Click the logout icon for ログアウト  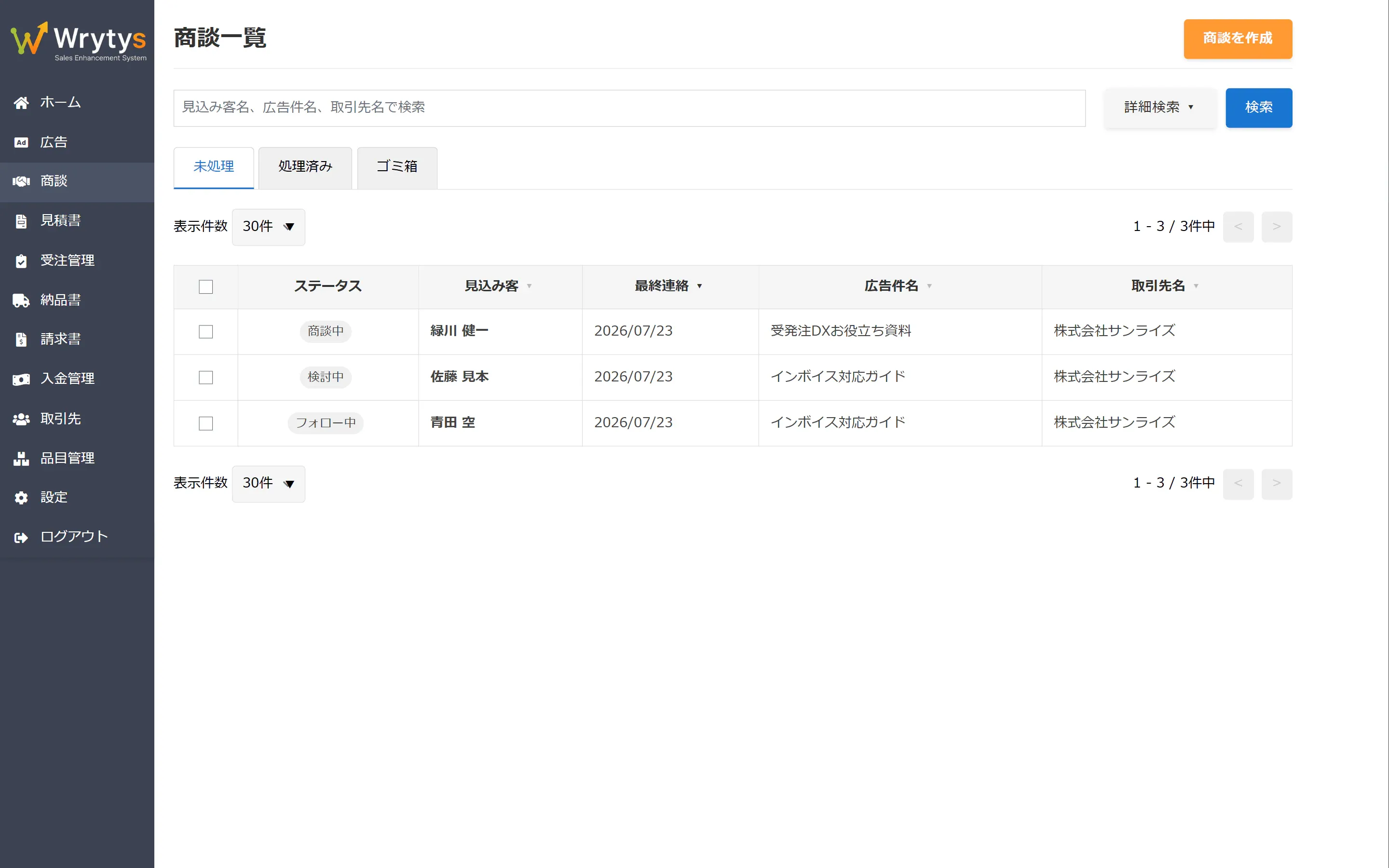click(x=21, y=537)
